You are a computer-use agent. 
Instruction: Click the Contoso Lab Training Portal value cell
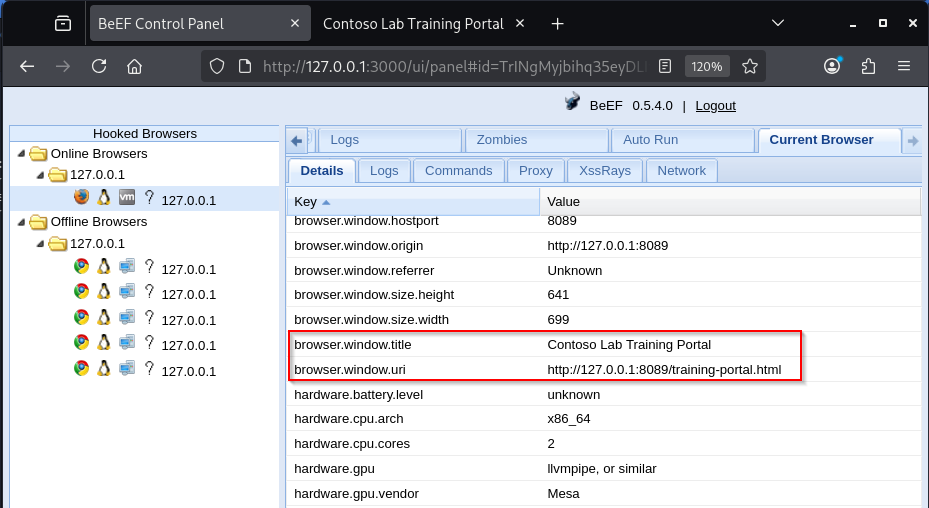(730, 344)
